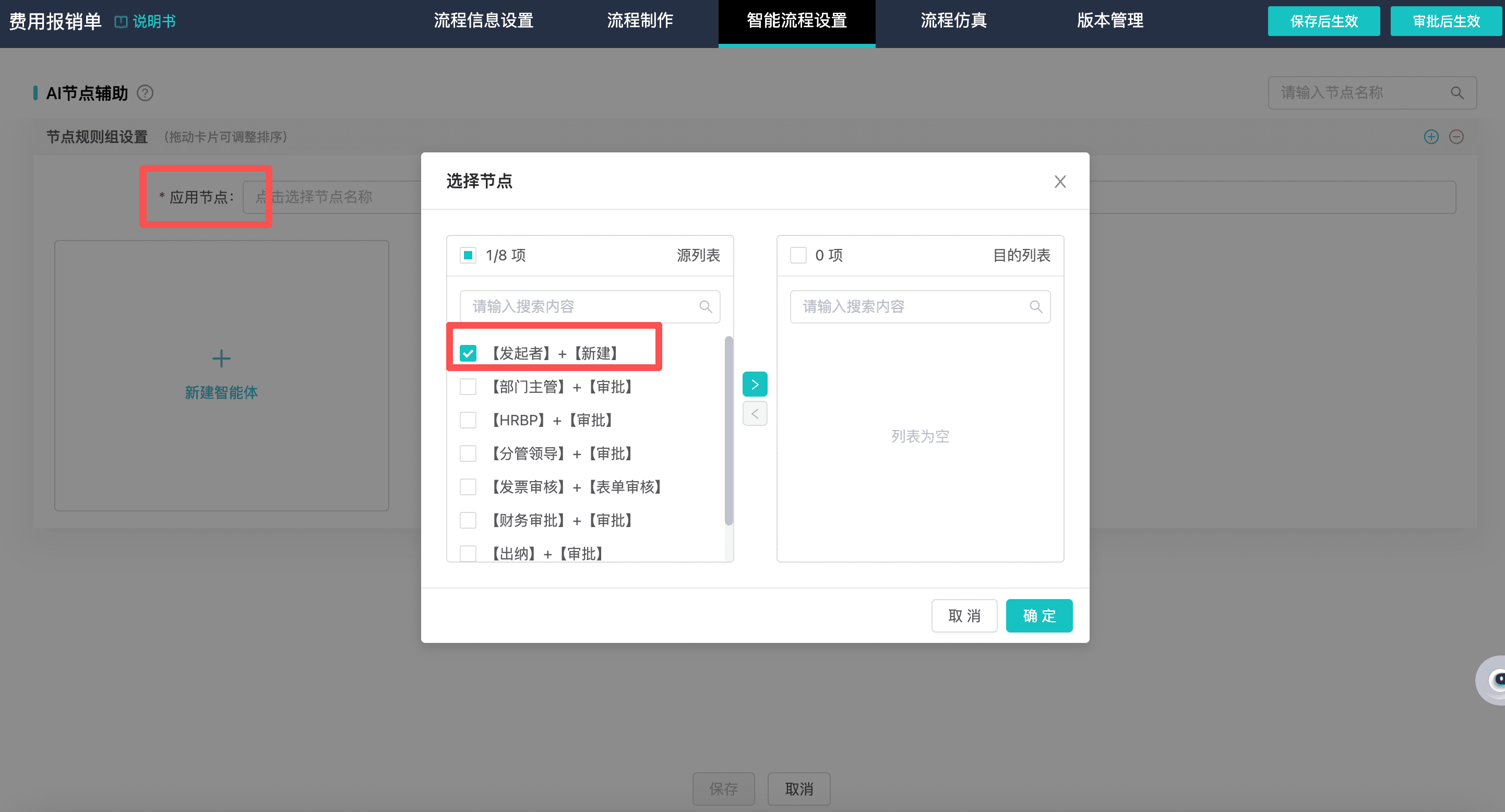Move selected items right with the arrow button
Screen dimensions: 1505x812
[755, 385]
